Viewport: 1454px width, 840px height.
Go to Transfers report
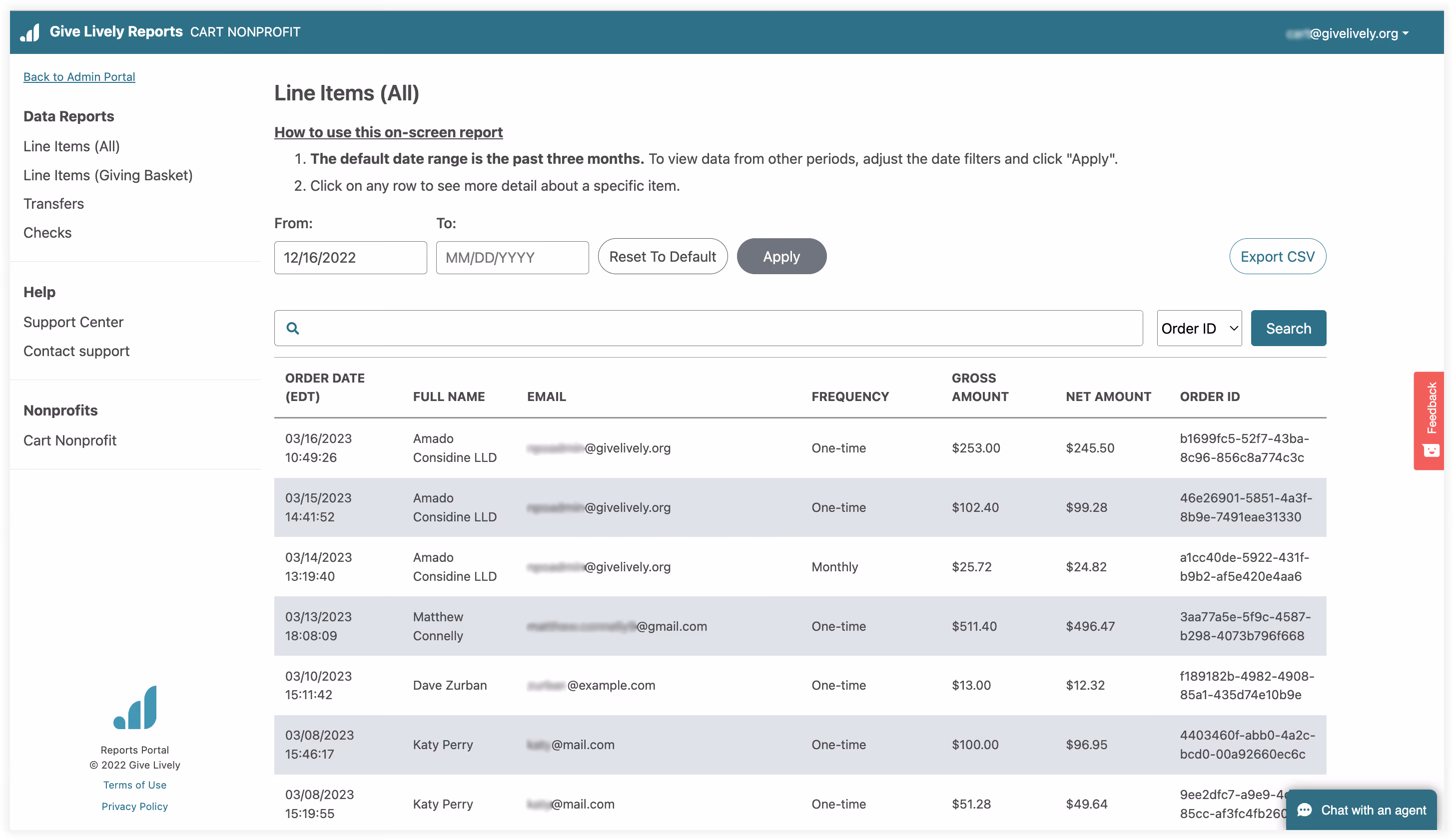coord(53,204)
